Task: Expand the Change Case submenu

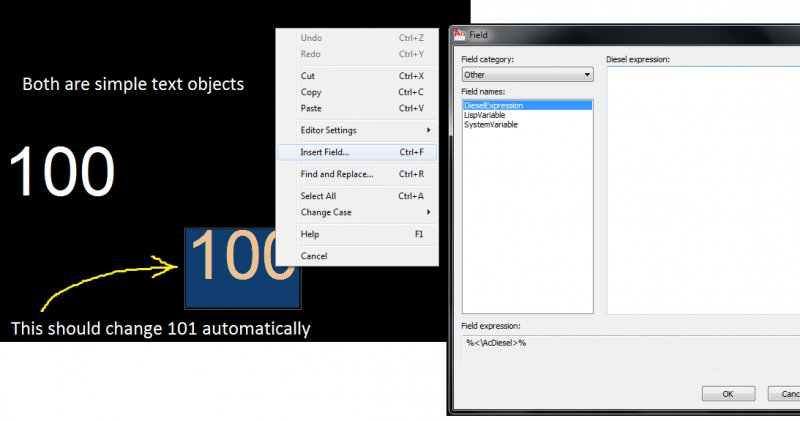Action: coord(357,212)
